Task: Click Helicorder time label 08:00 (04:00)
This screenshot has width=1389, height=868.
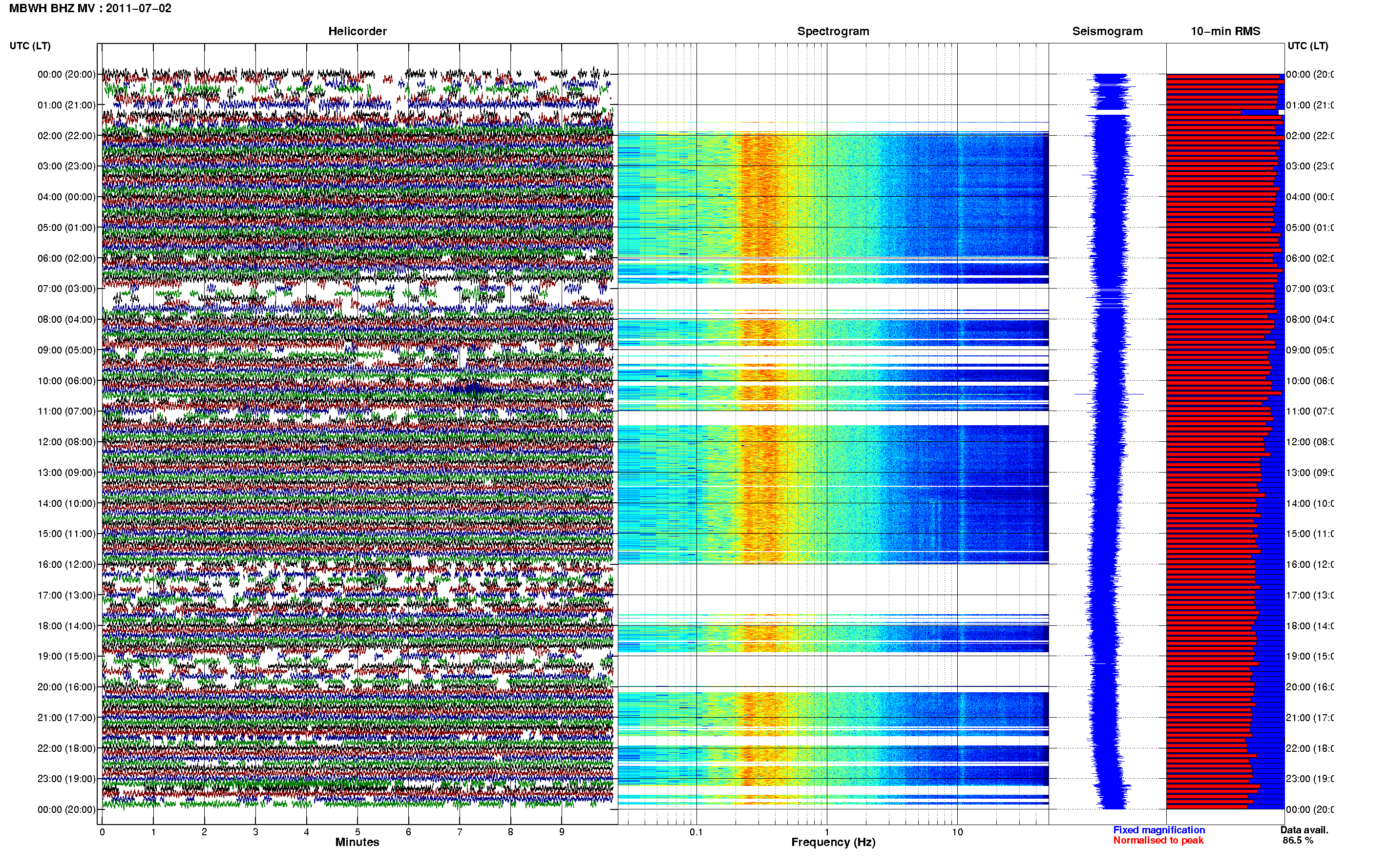Action: 66,319
